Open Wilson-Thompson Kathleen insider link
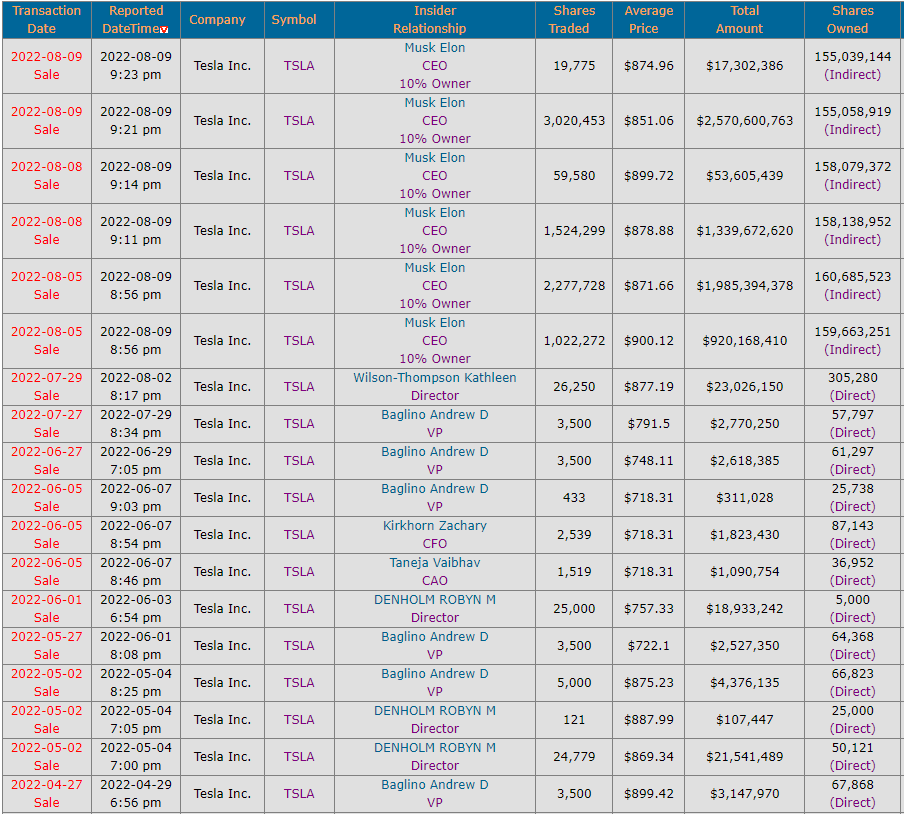Screen dimensions: 904x814 coord(435,378)
